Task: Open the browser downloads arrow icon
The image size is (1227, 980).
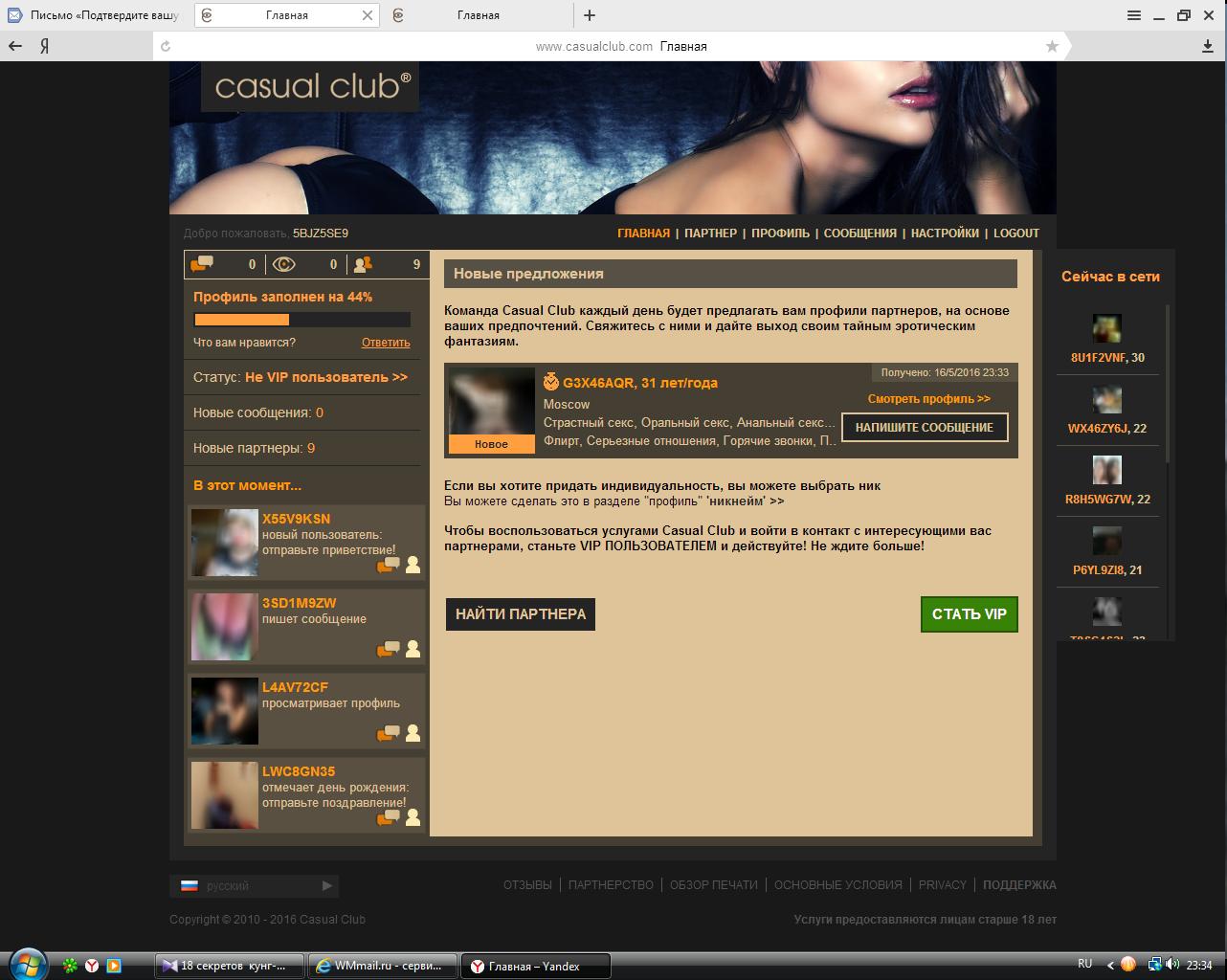Action: 1208,46
